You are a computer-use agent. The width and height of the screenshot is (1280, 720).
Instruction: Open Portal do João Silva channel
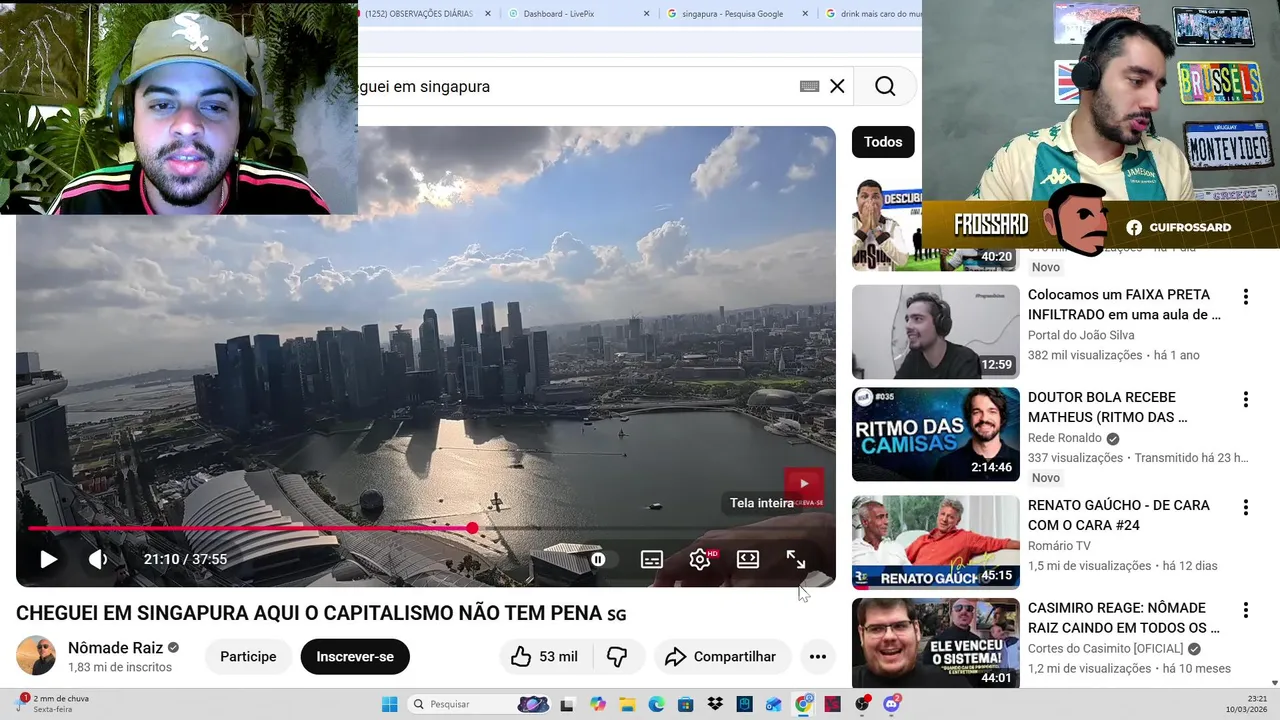coord(1081,335)
